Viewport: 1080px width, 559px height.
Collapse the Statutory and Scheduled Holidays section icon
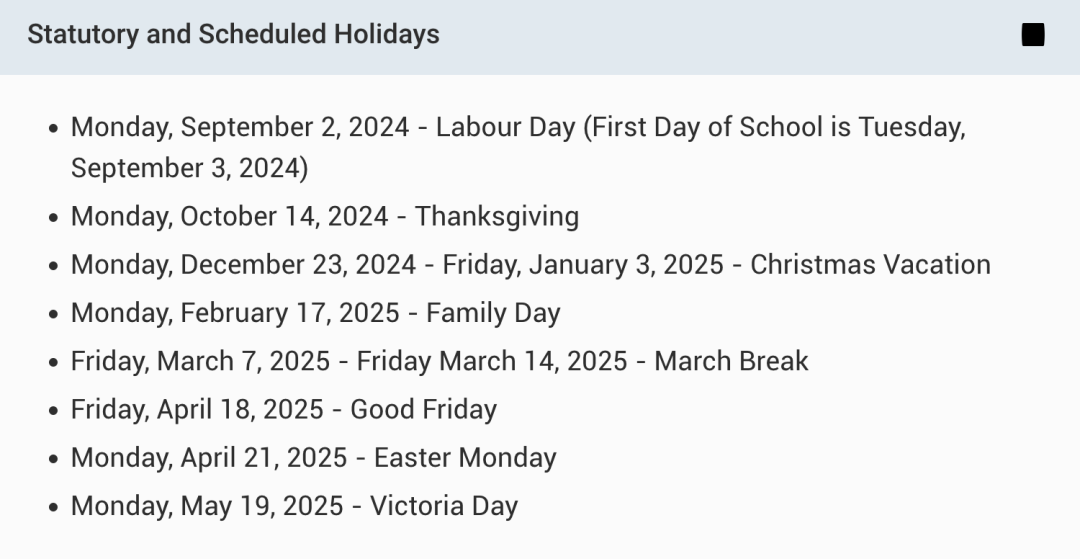[x=1032, y=34]
